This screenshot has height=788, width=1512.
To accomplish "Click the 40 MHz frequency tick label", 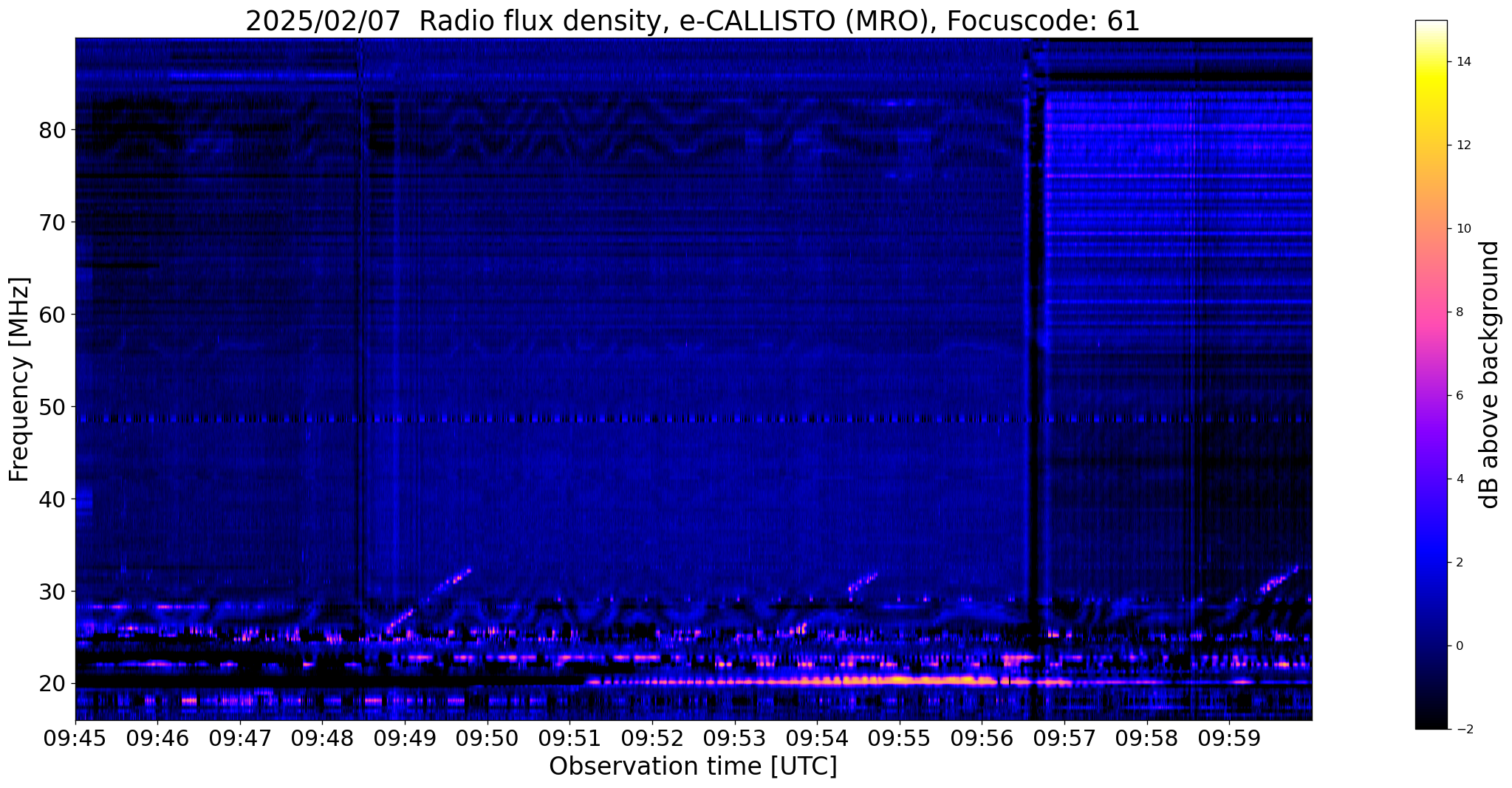I will (x=52, y=499).
